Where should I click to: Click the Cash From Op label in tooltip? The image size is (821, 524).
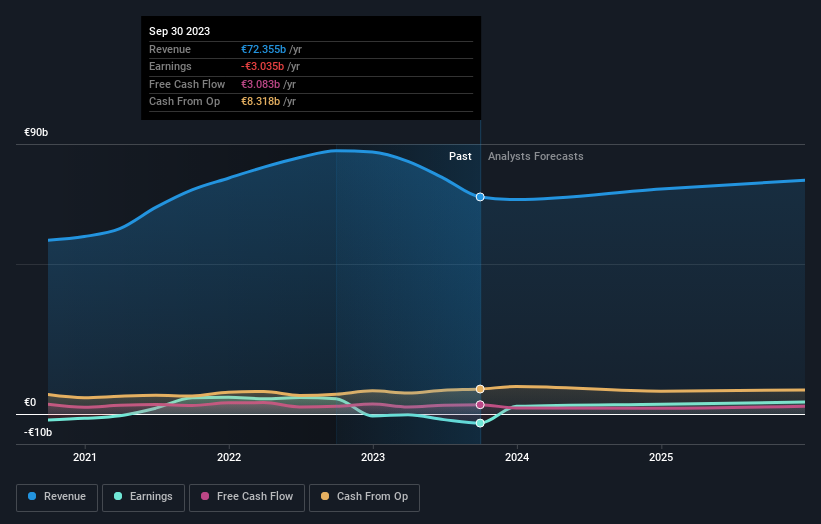click(x=184, y=102)
